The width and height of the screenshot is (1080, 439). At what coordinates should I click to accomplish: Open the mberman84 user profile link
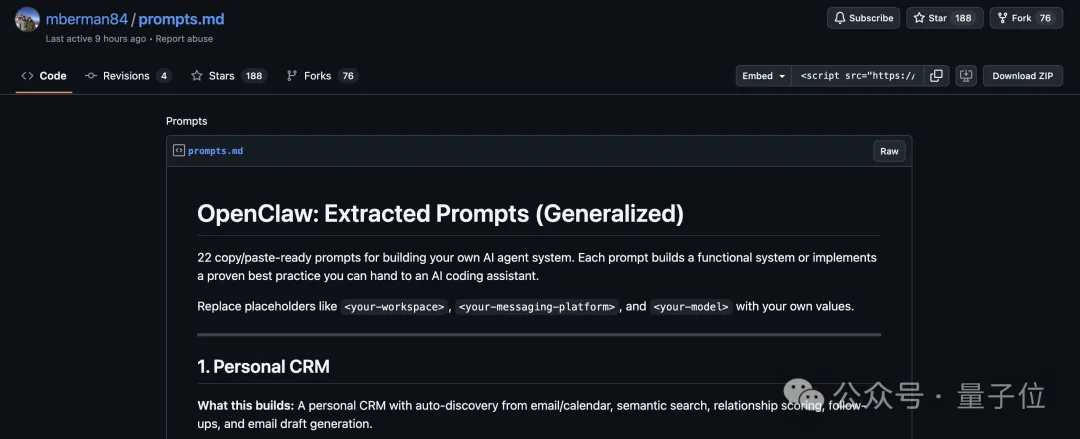tap(87, 19)
